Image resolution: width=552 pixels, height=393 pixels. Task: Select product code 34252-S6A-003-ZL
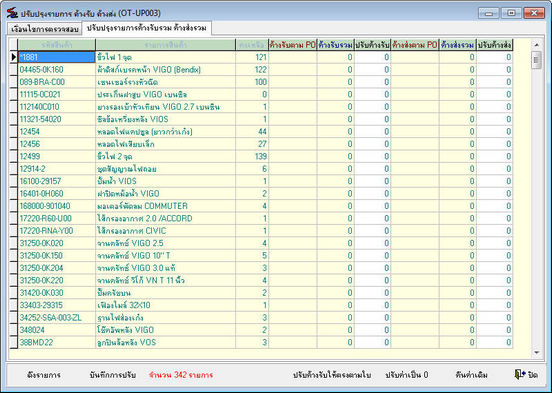[x=57, y=318]
